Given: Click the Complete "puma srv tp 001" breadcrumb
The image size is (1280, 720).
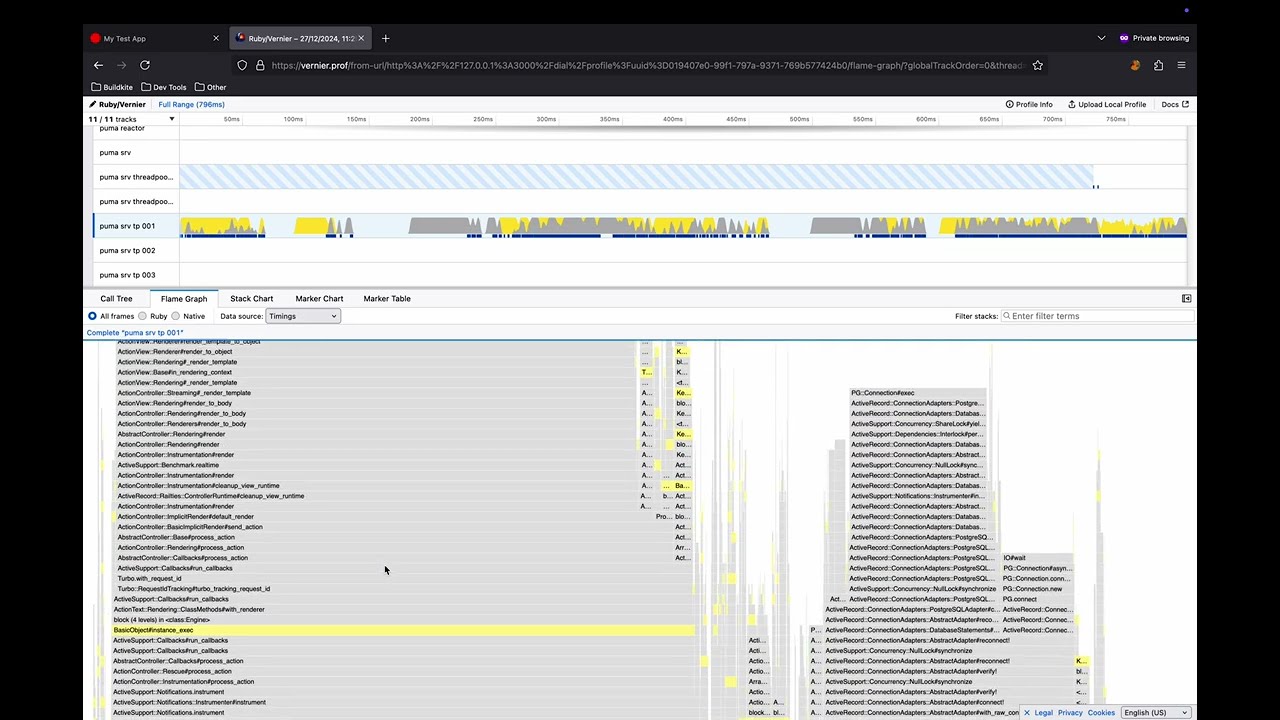Looking at the screenshot, I should pyautogui.click(x=135, y=332).
